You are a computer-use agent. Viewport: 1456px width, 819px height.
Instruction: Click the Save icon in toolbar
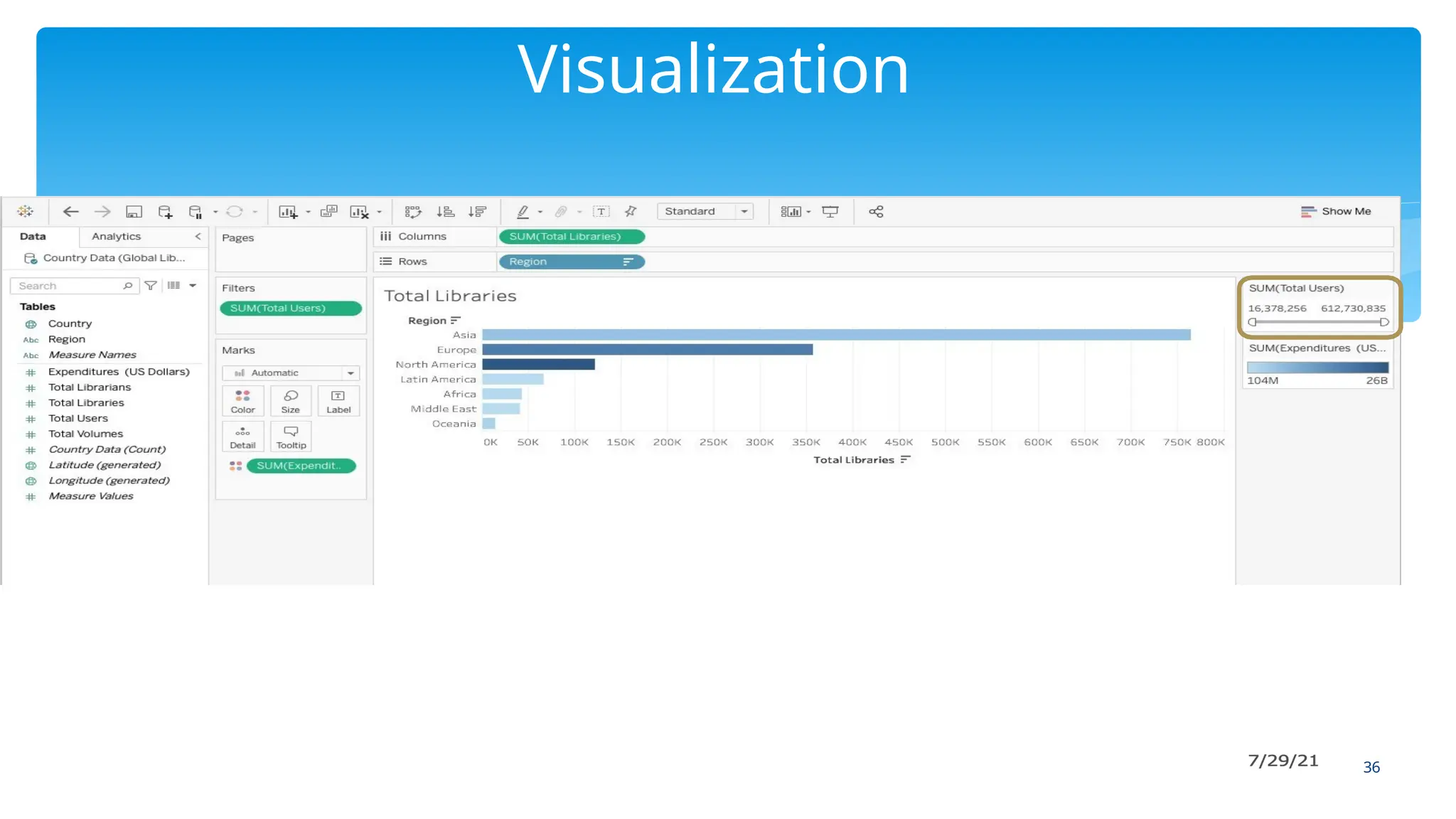click(x=134, y=212)
